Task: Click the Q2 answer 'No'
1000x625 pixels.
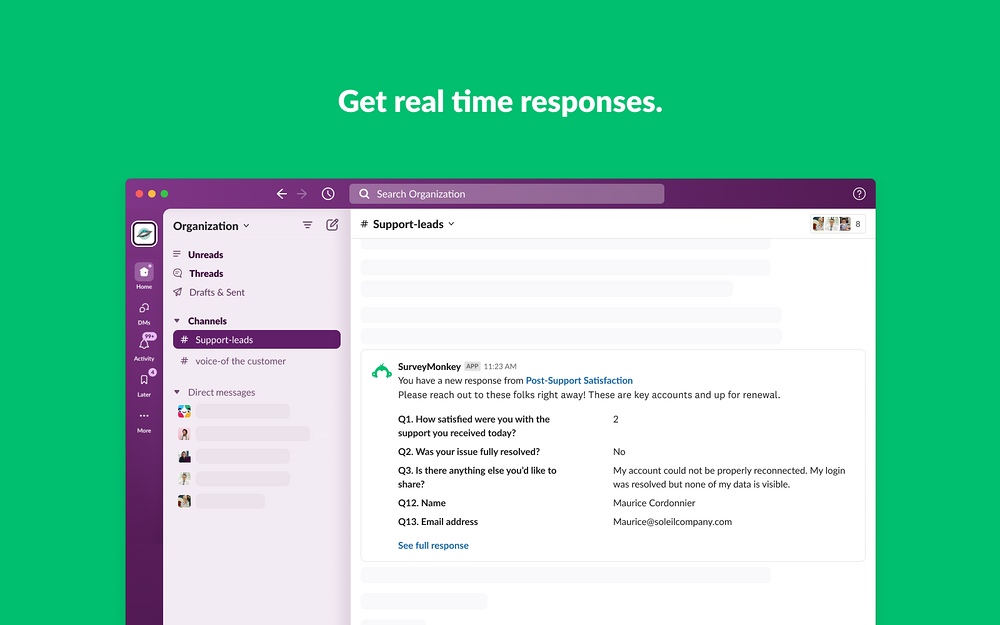Action: tap(619, 452)
